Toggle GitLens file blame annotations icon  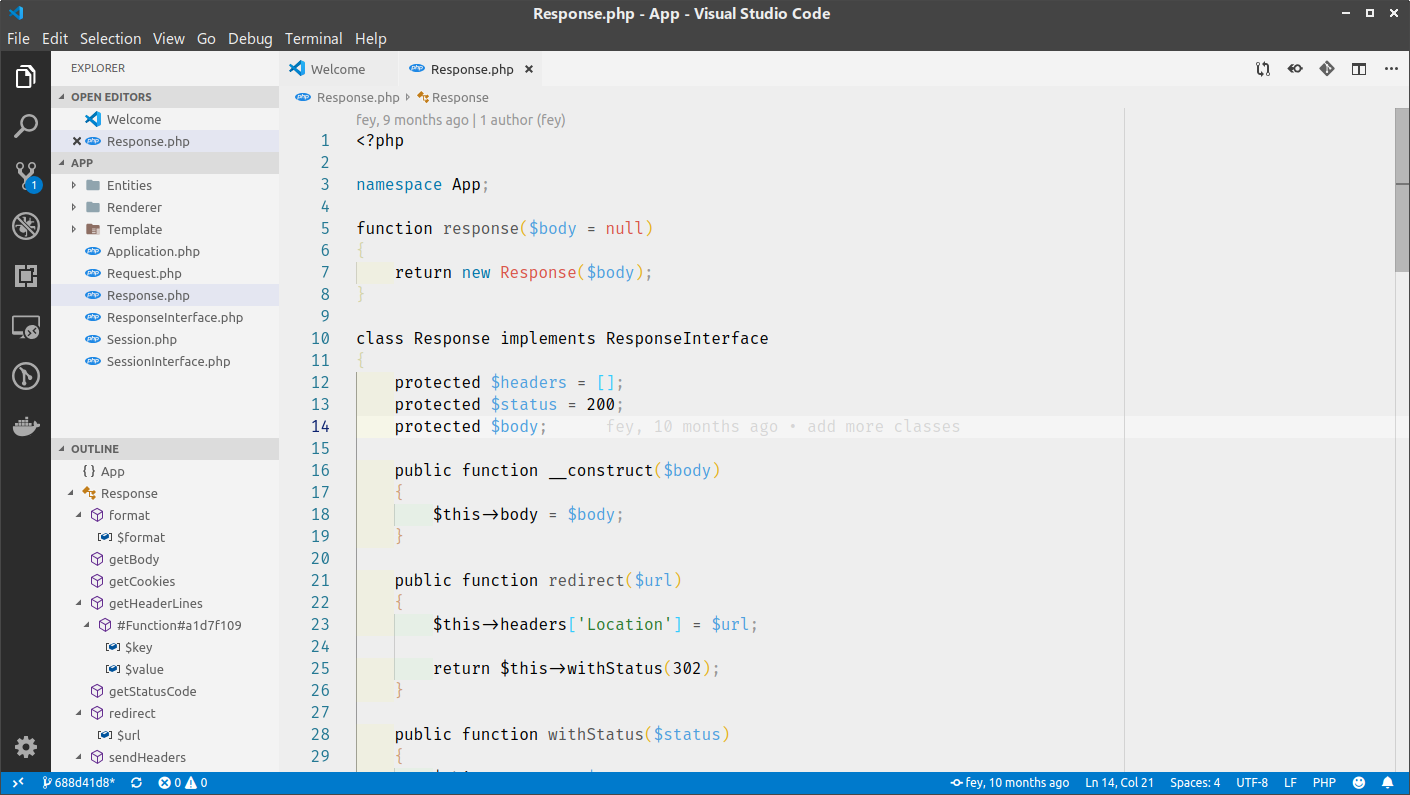[x=1294, y=69]
